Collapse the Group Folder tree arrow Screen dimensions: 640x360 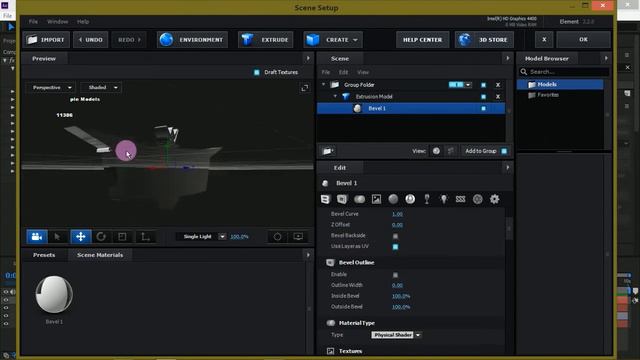click(x=324, y=84)
